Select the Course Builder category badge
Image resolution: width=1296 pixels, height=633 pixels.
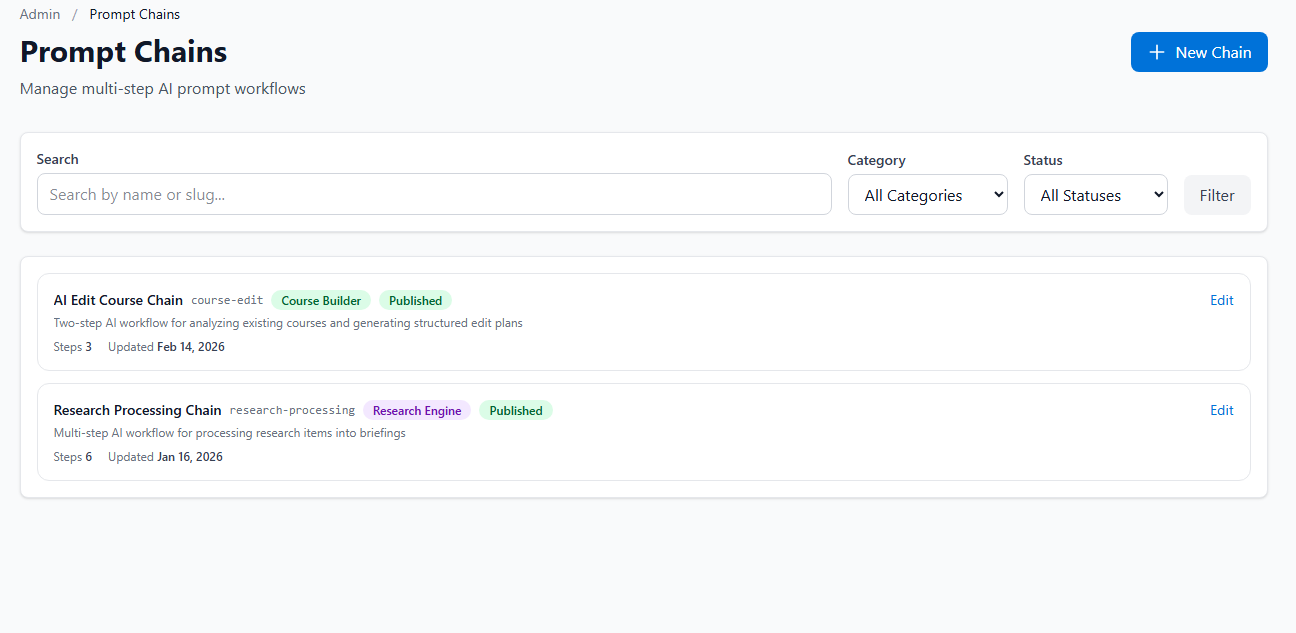tap(321, 300)
